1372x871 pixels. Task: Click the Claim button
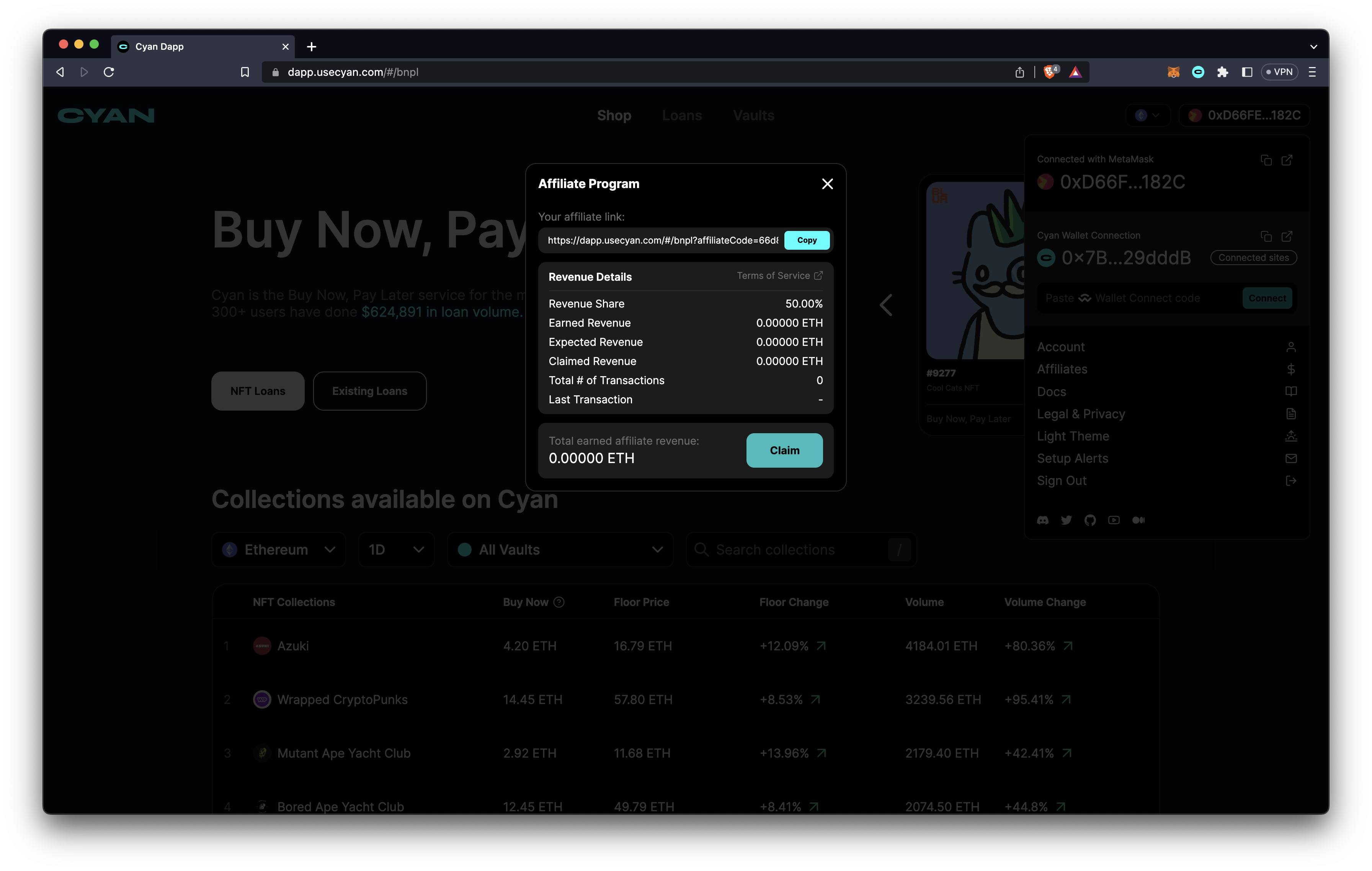point(784,450)
